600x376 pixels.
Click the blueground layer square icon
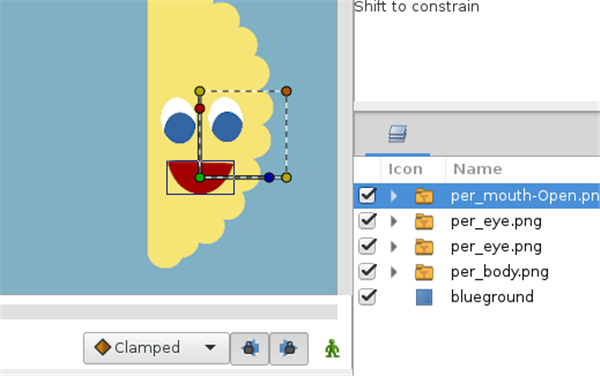point(424,297)
